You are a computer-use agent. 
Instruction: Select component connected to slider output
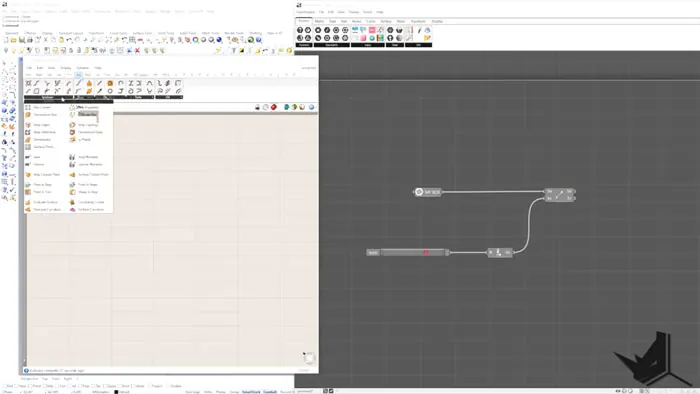[500, 253]
